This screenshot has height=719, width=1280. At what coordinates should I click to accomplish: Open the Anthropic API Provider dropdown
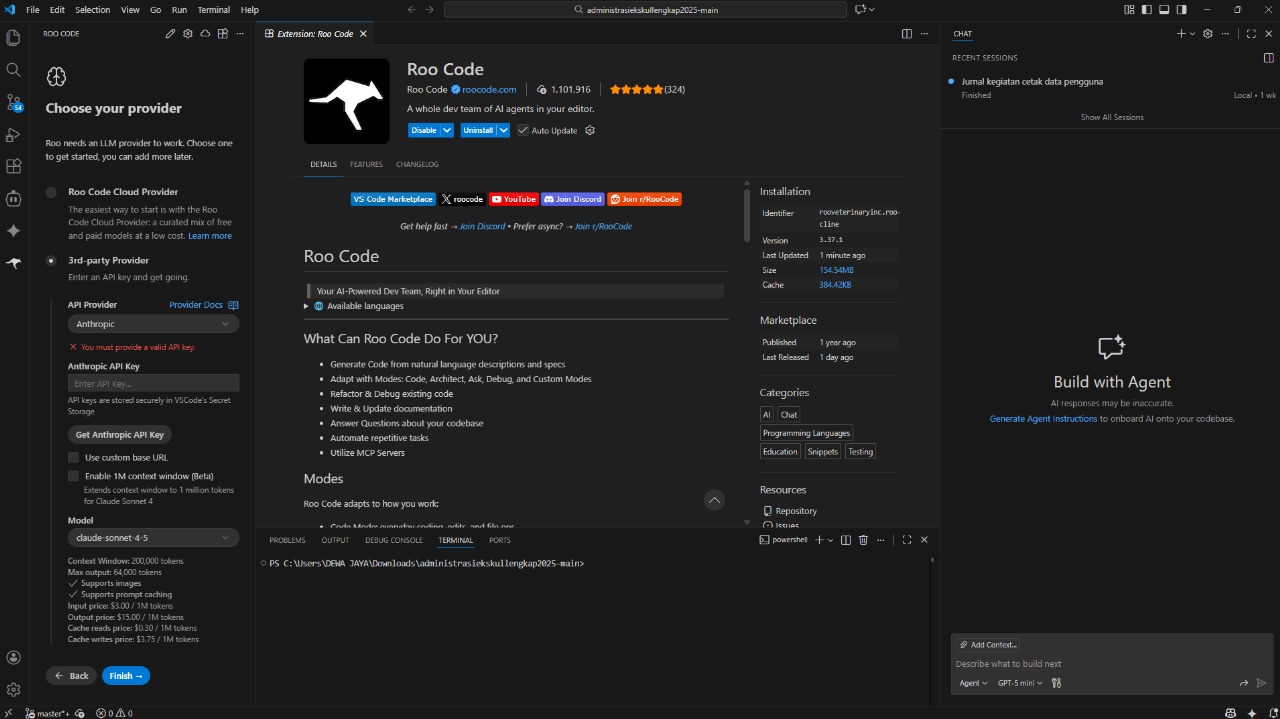tap(152, 323)
